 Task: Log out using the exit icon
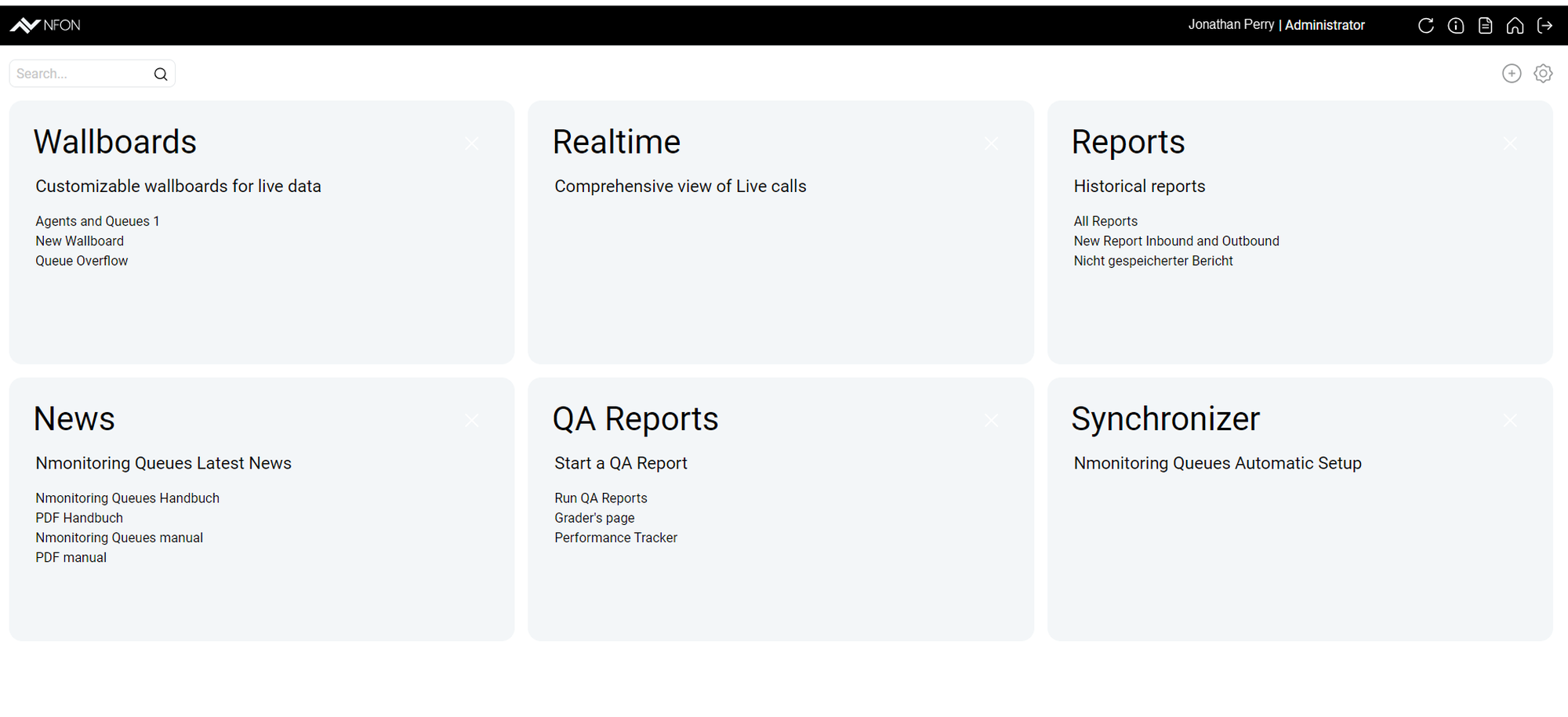tap(1544, 26)
